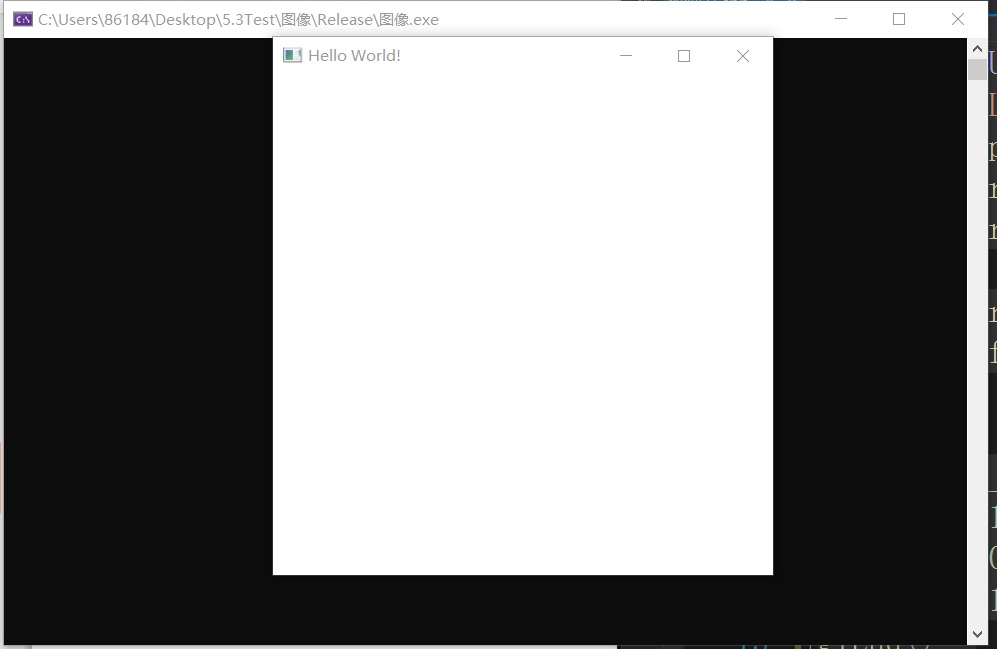Click the console title bar file path text

pyautogui.click(x=238, y=19)
